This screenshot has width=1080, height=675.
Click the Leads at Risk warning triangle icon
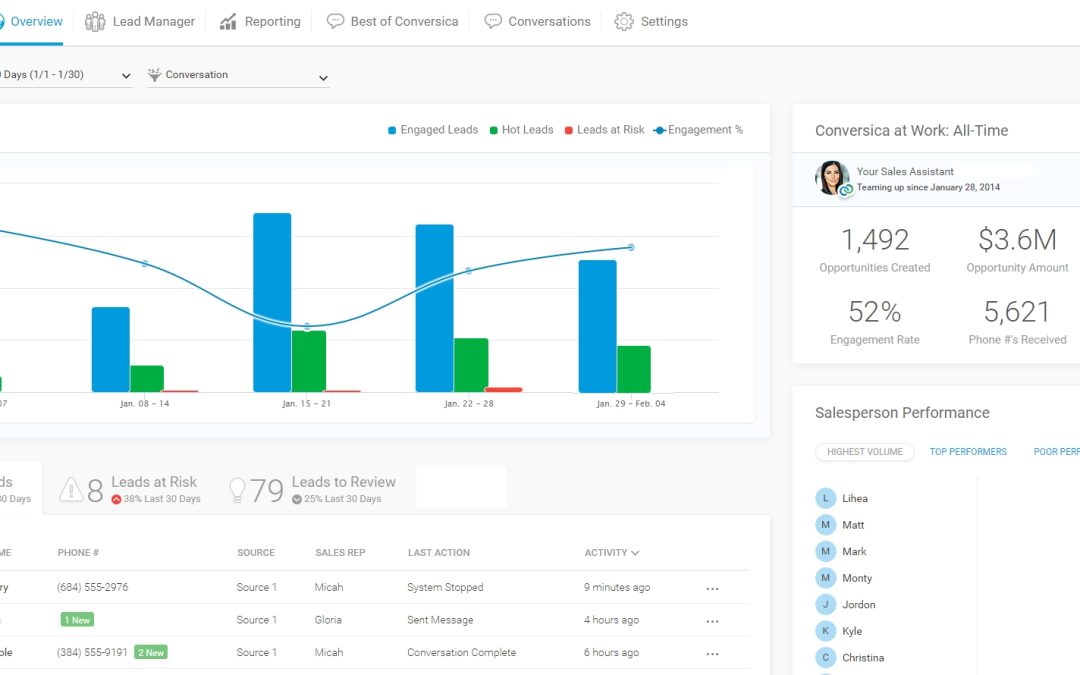(x=71, y=489)
